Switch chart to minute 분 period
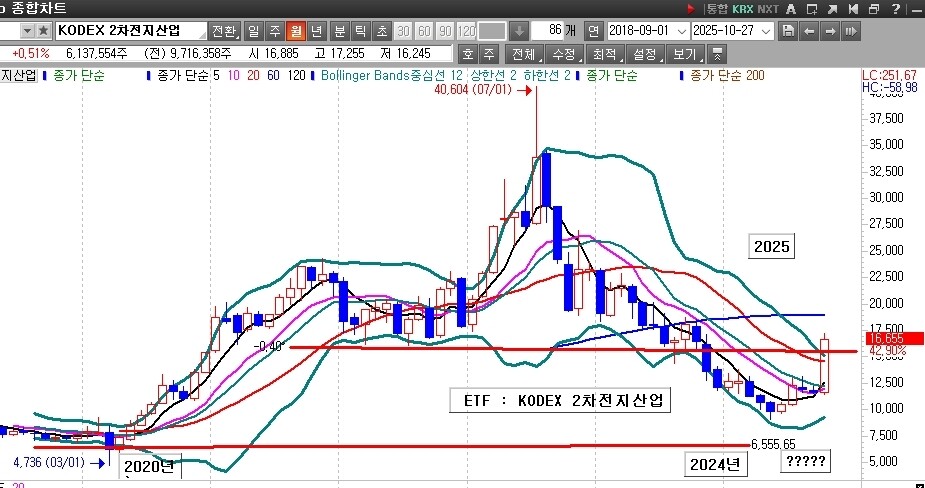The image size is (925, 488). pyautogui.click(x=340, y=31)
